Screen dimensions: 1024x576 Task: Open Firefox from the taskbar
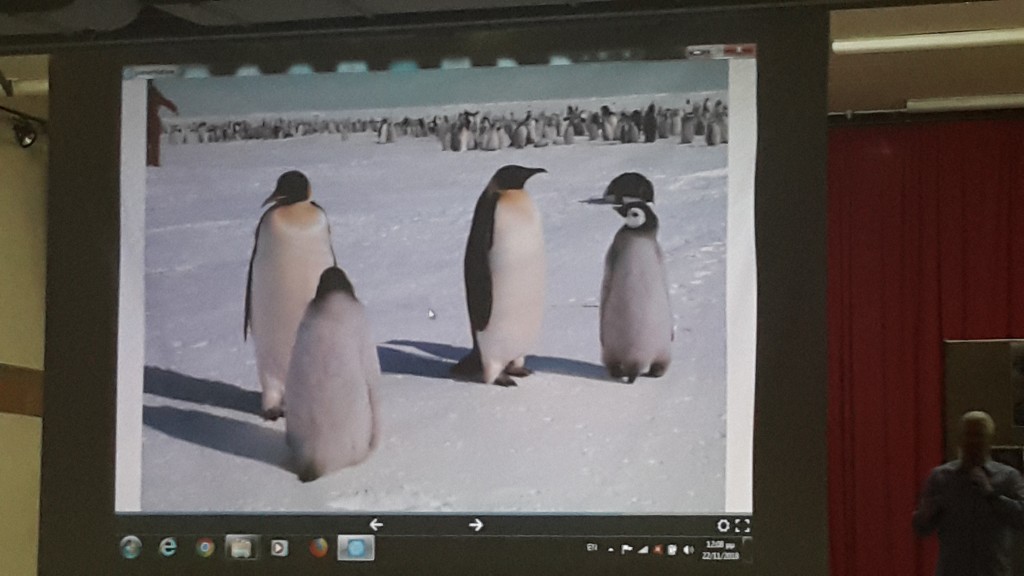[x=318, y=547]
